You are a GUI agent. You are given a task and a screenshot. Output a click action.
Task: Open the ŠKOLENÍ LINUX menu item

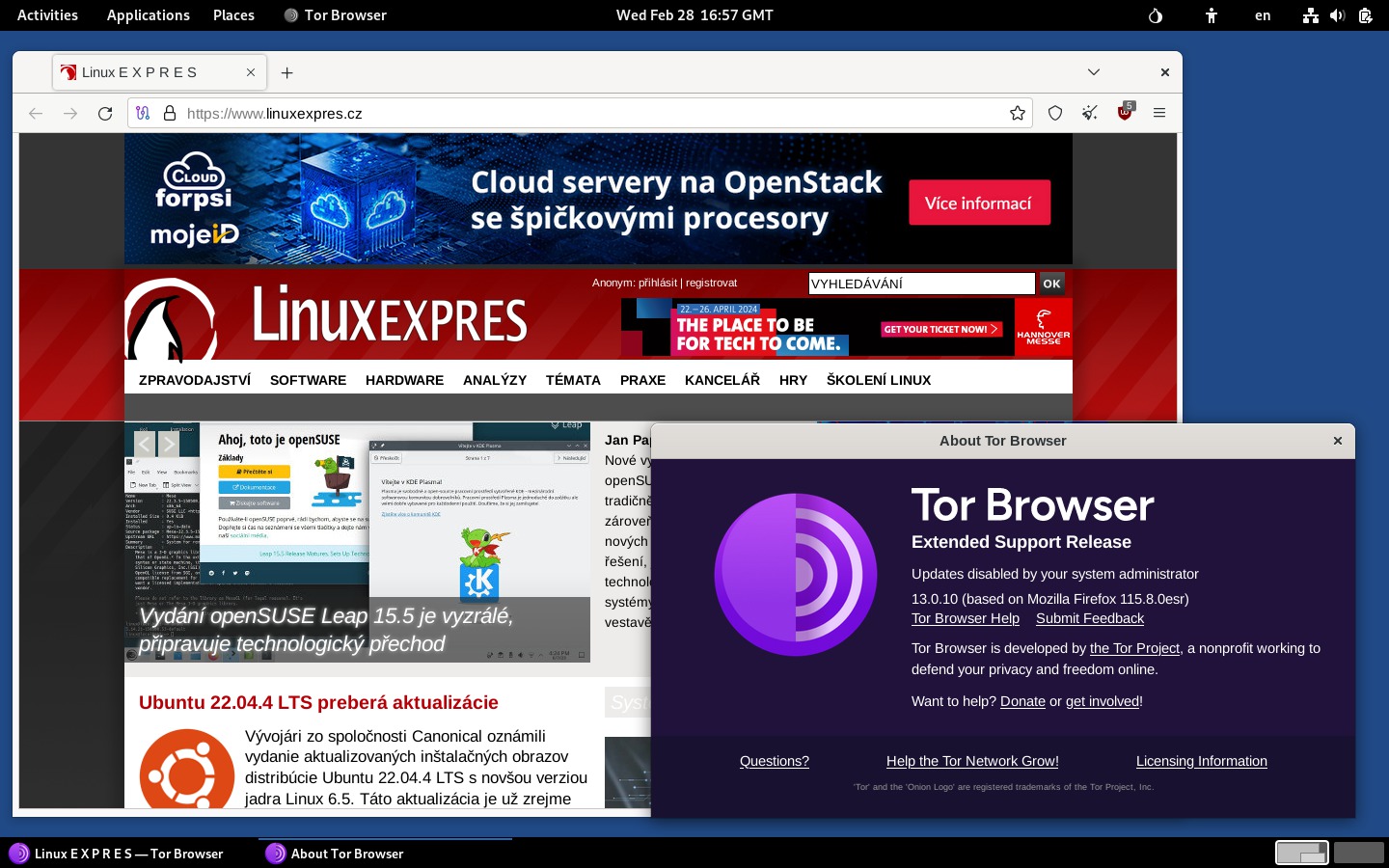click(x=879, y=380)
